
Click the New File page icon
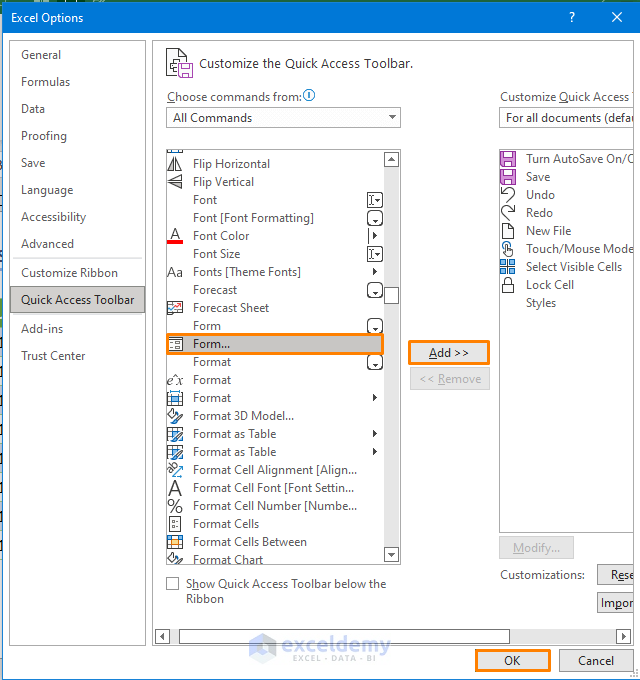pyautogui.click(x=508, y=231)
